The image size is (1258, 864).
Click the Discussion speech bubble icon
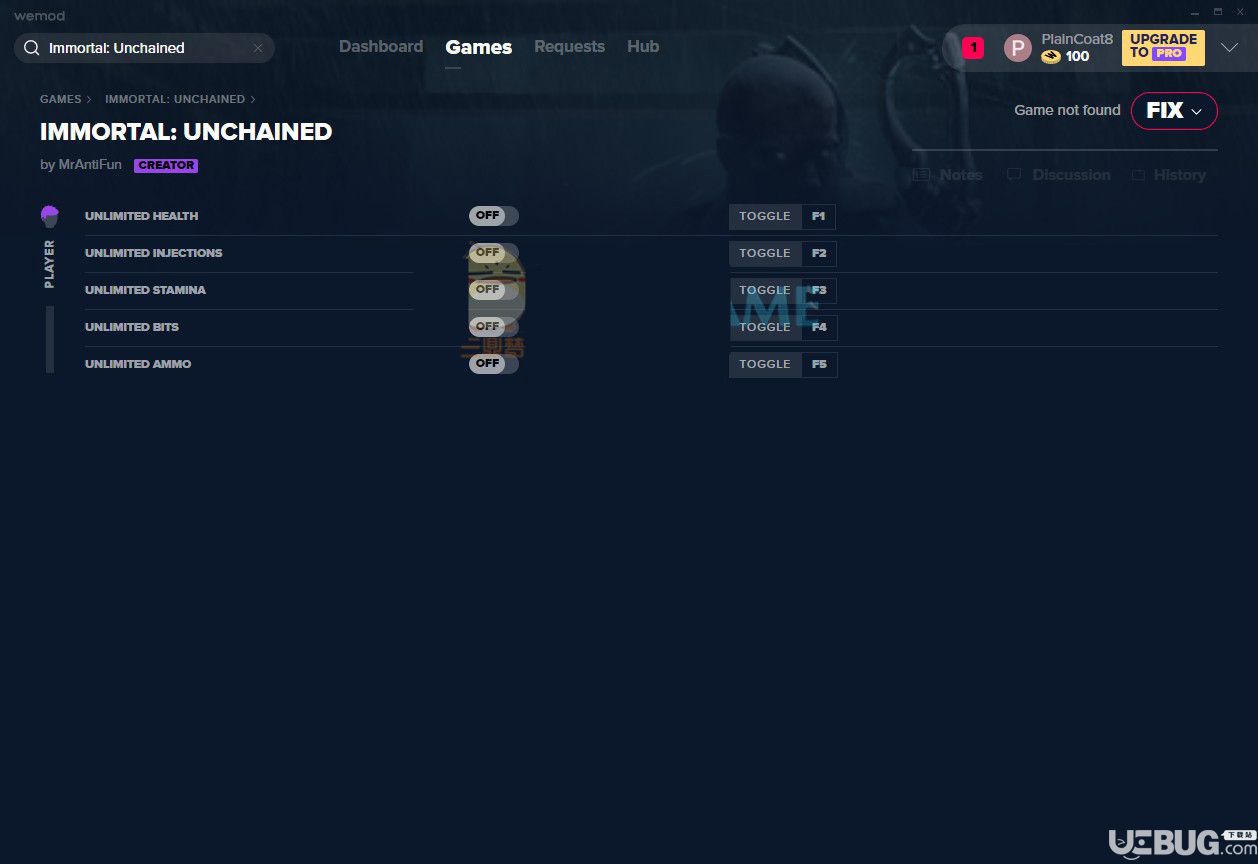click(x=1014, y=175)
